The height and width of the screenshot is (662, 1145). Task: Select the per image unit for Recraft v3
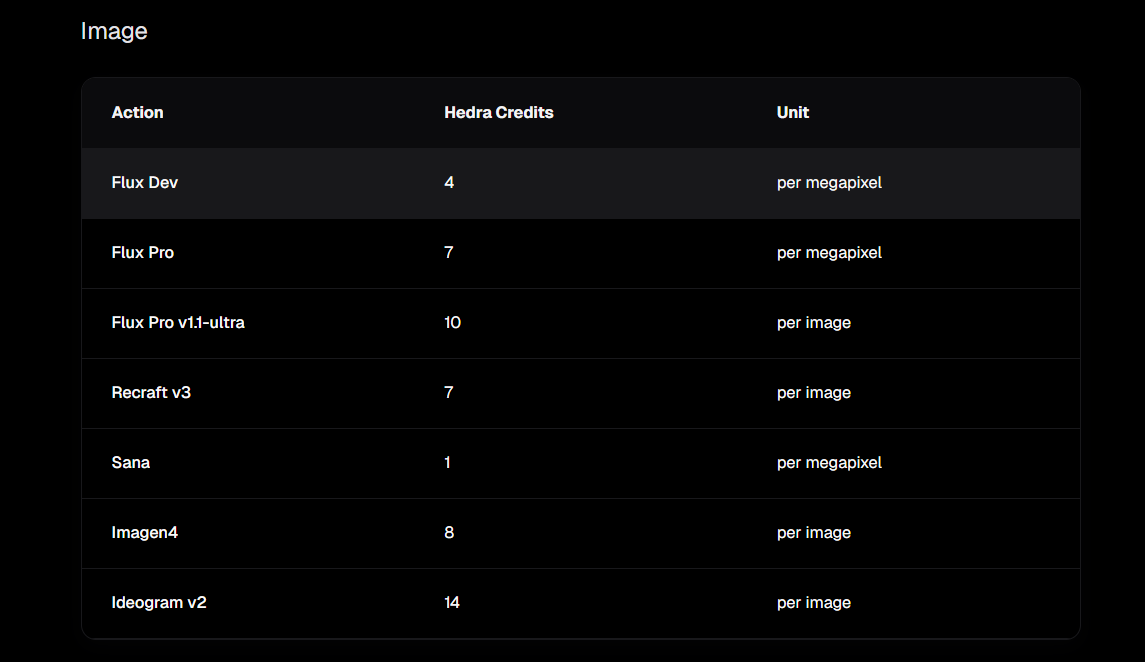click(x=813, y=393)
